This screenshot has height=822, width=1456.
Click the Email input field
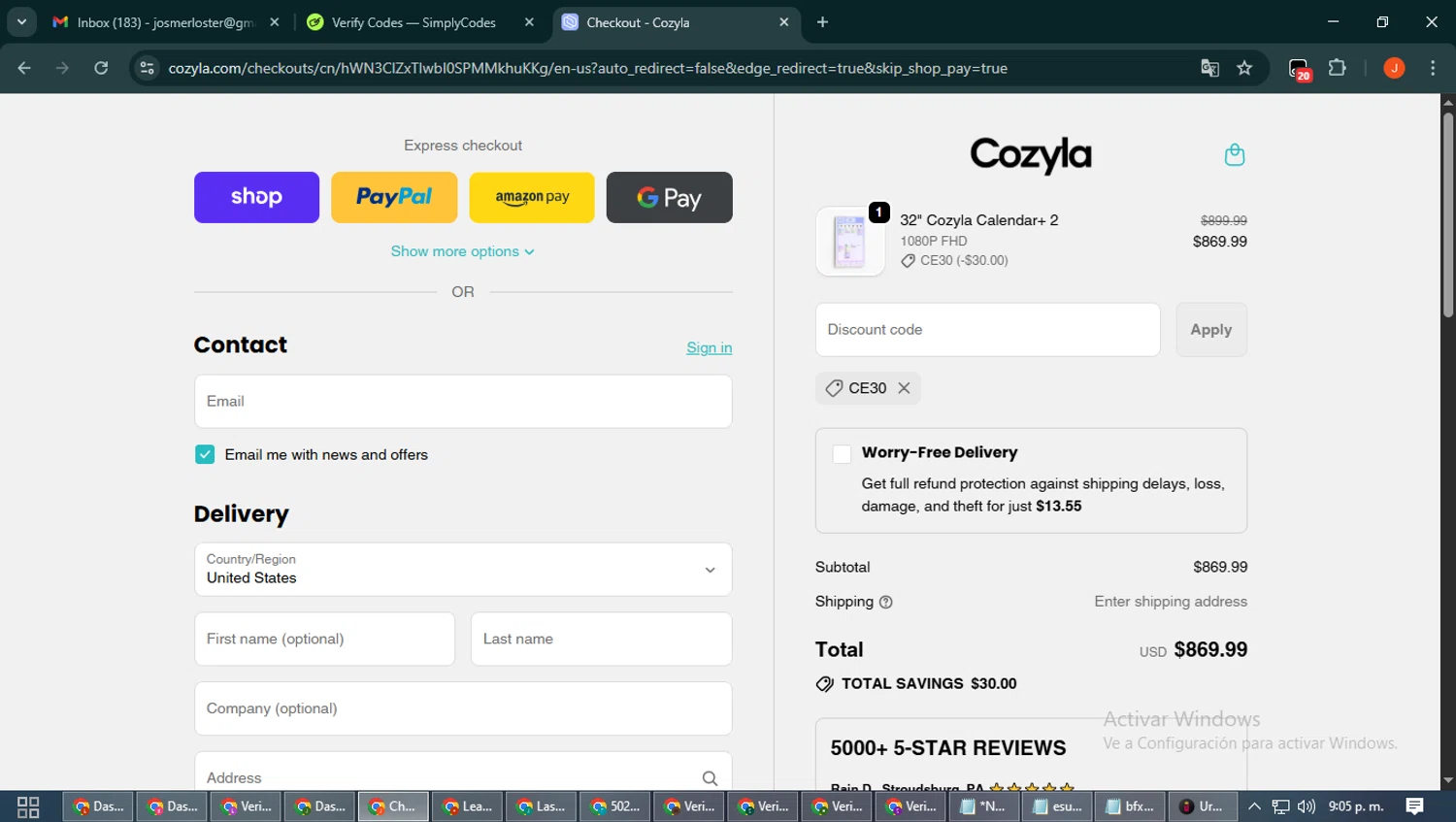coord(463,401)
